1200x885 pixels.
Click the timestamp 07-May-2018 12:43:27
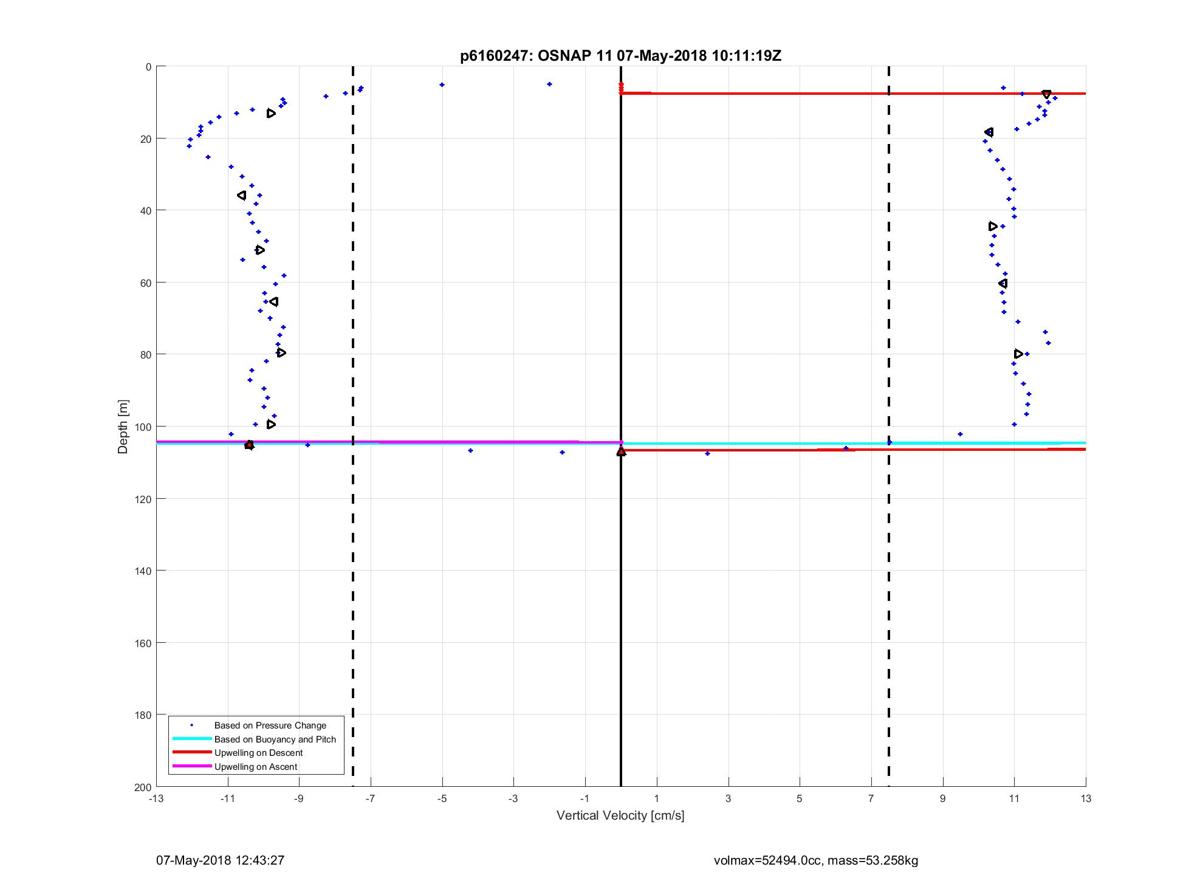pos(219,860)
